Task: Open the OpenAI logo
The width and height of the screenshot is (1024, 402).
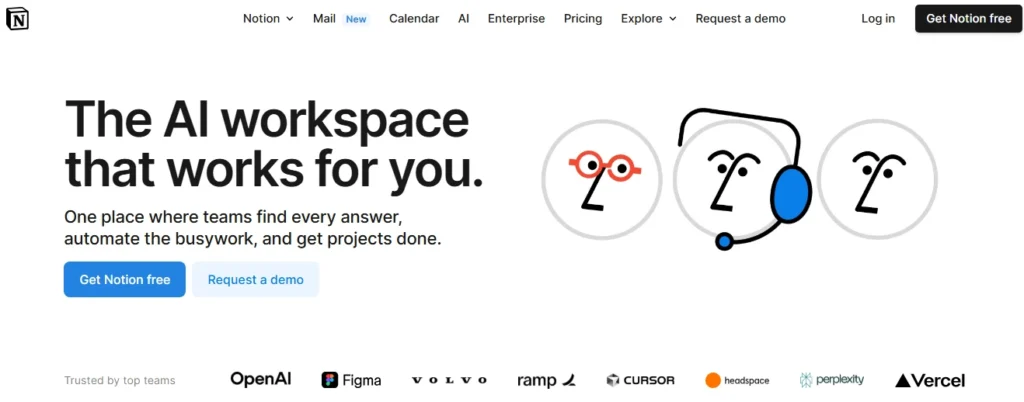Action: 261,379
